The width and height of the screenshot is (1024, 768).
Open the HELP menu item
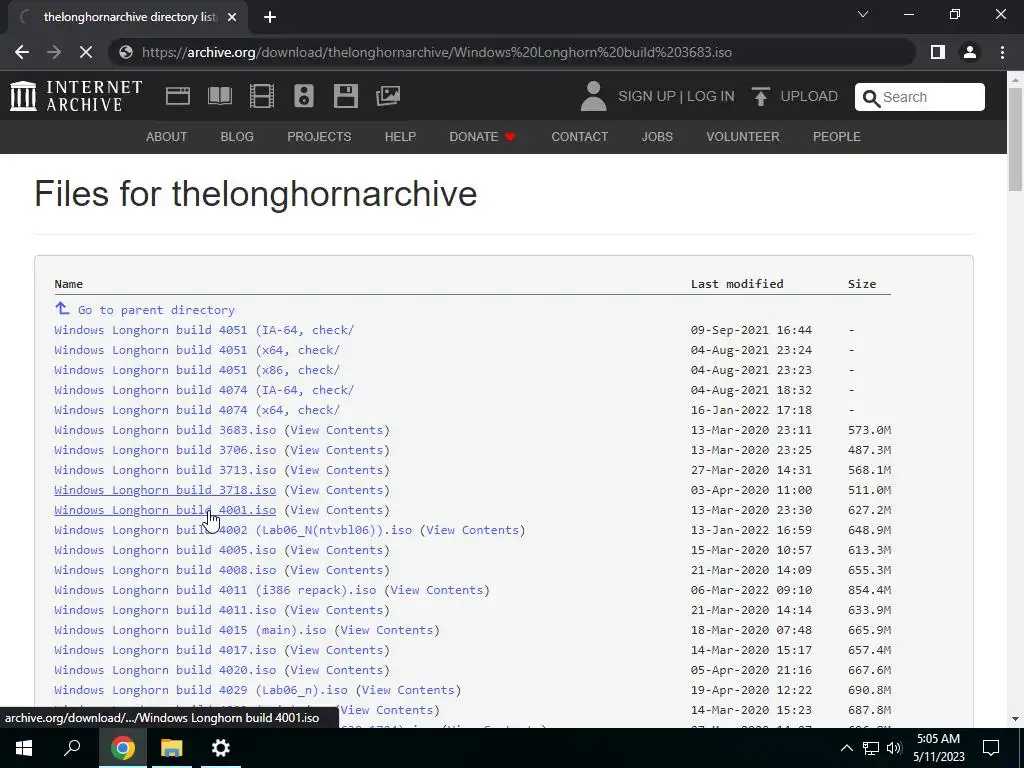(x=400, y=136)
